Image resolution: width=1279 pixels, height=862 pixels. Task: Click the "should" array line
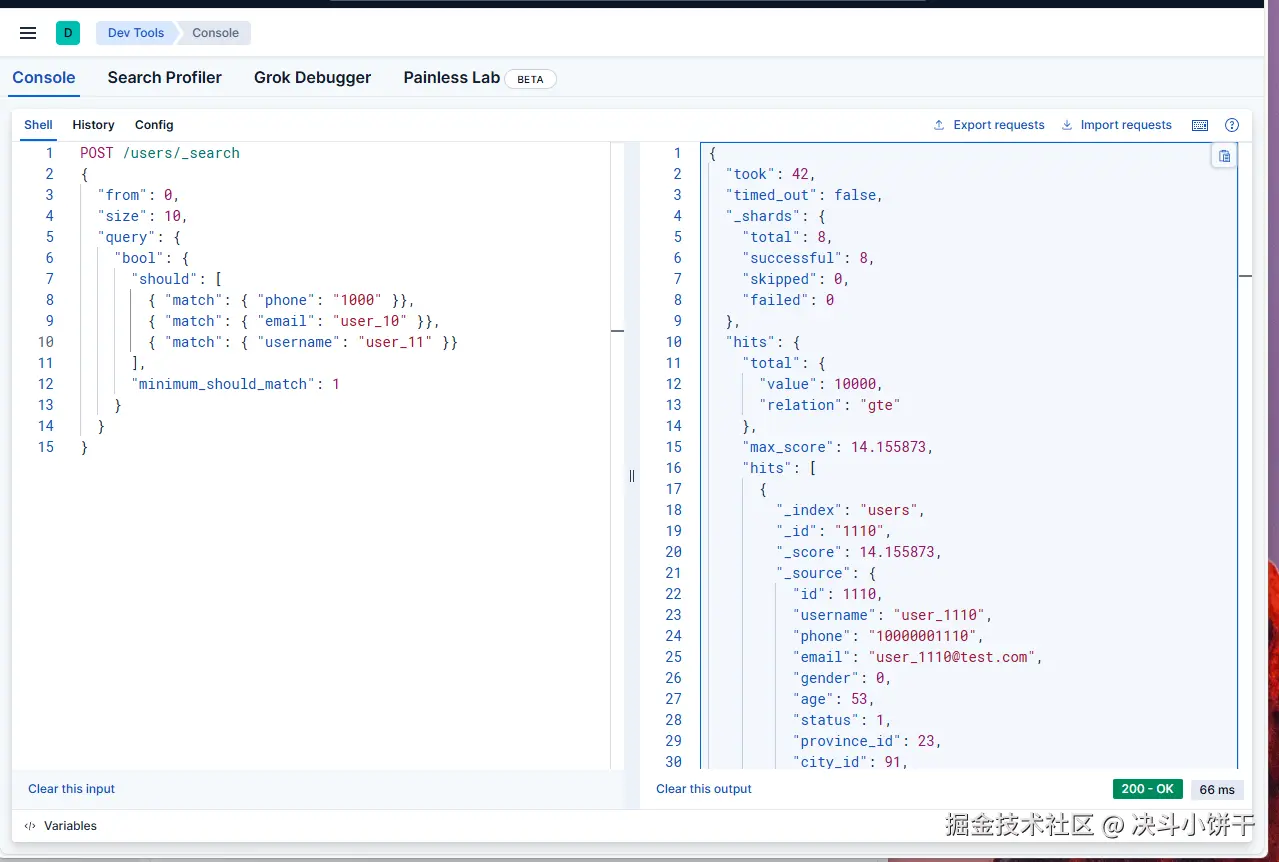pyautogui.click(x=176, y=279)
